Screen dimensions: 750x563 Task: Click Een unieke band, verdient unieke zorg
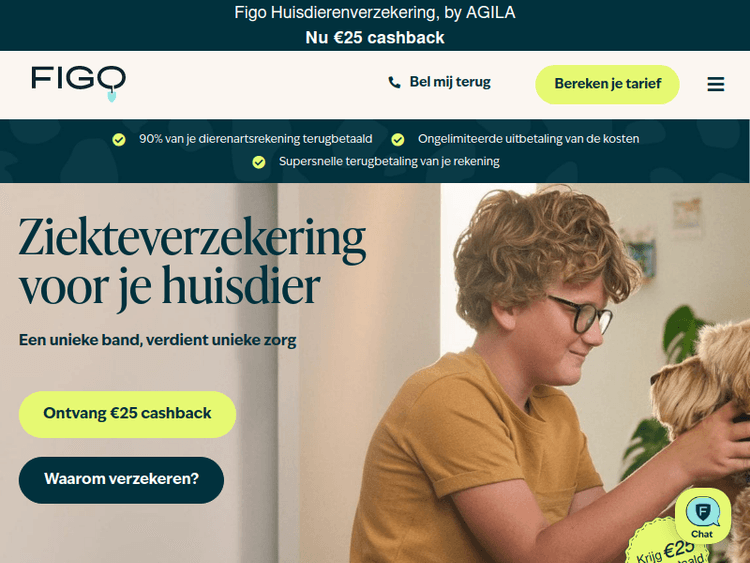157,340
